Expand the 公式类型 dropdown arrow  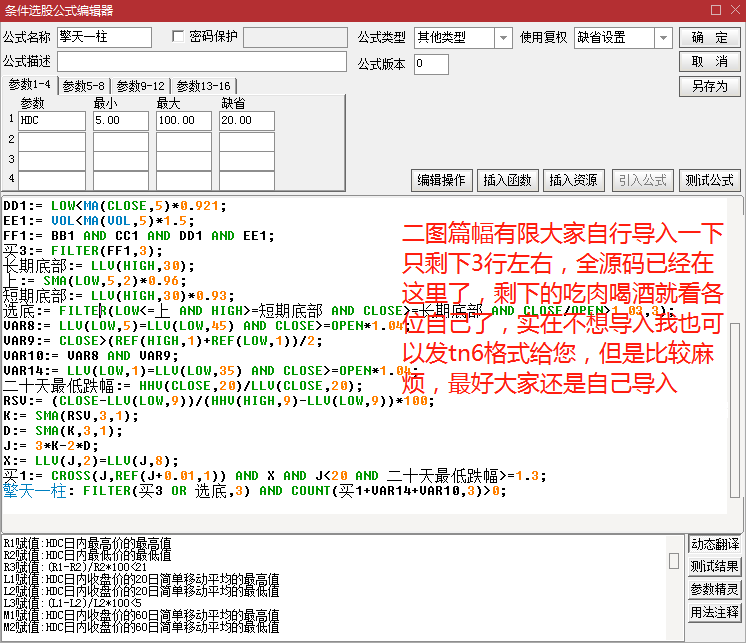[x=503, y=38]
